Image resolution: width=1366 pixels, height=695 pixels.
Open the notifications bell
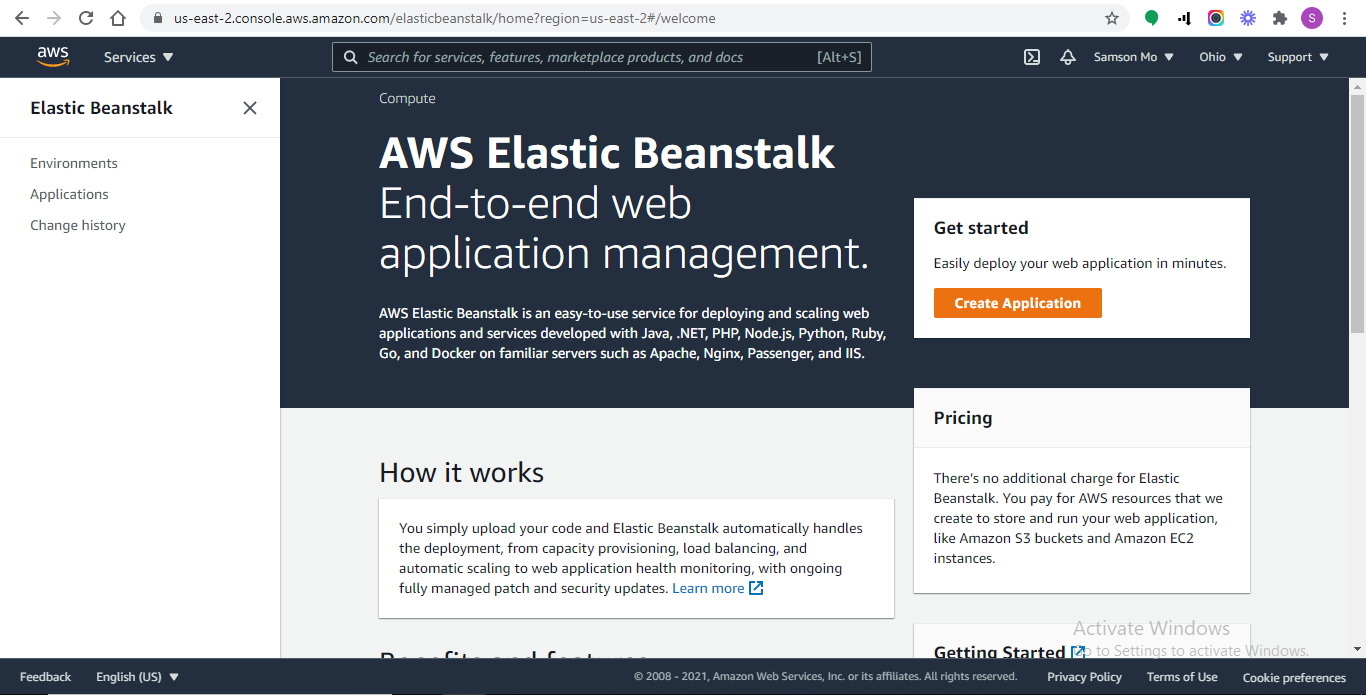point(1068,57)
